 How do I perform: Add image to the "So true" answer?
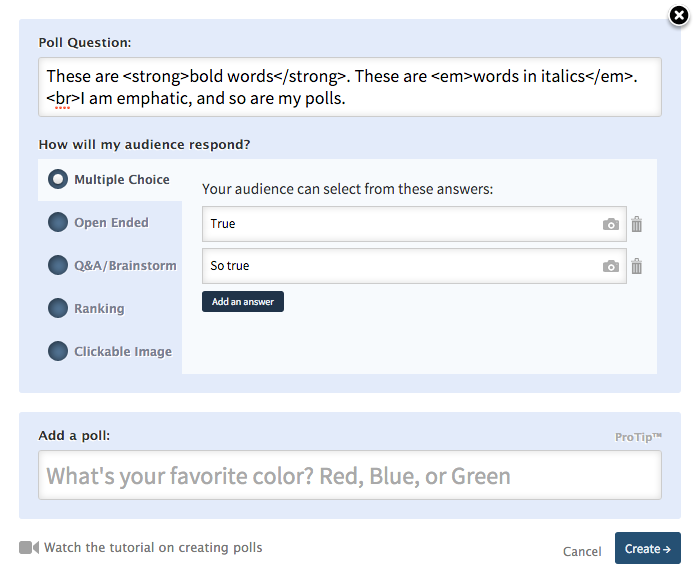point(610,267)
